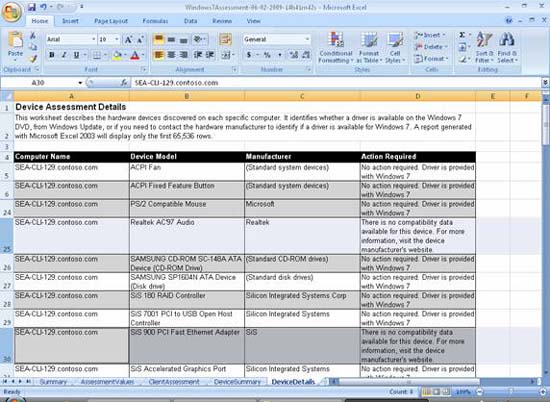Expand the Name Box dropdown
550x402 pixels.
pos(80,83)
